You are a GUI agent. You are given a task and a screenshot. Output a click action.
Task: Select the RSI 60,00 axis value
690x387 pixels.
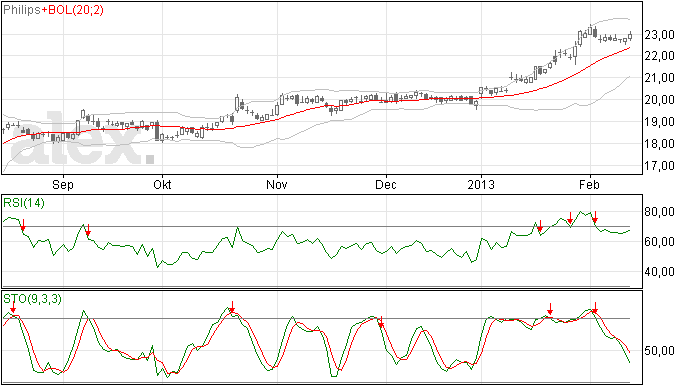[x=659, y=242]
